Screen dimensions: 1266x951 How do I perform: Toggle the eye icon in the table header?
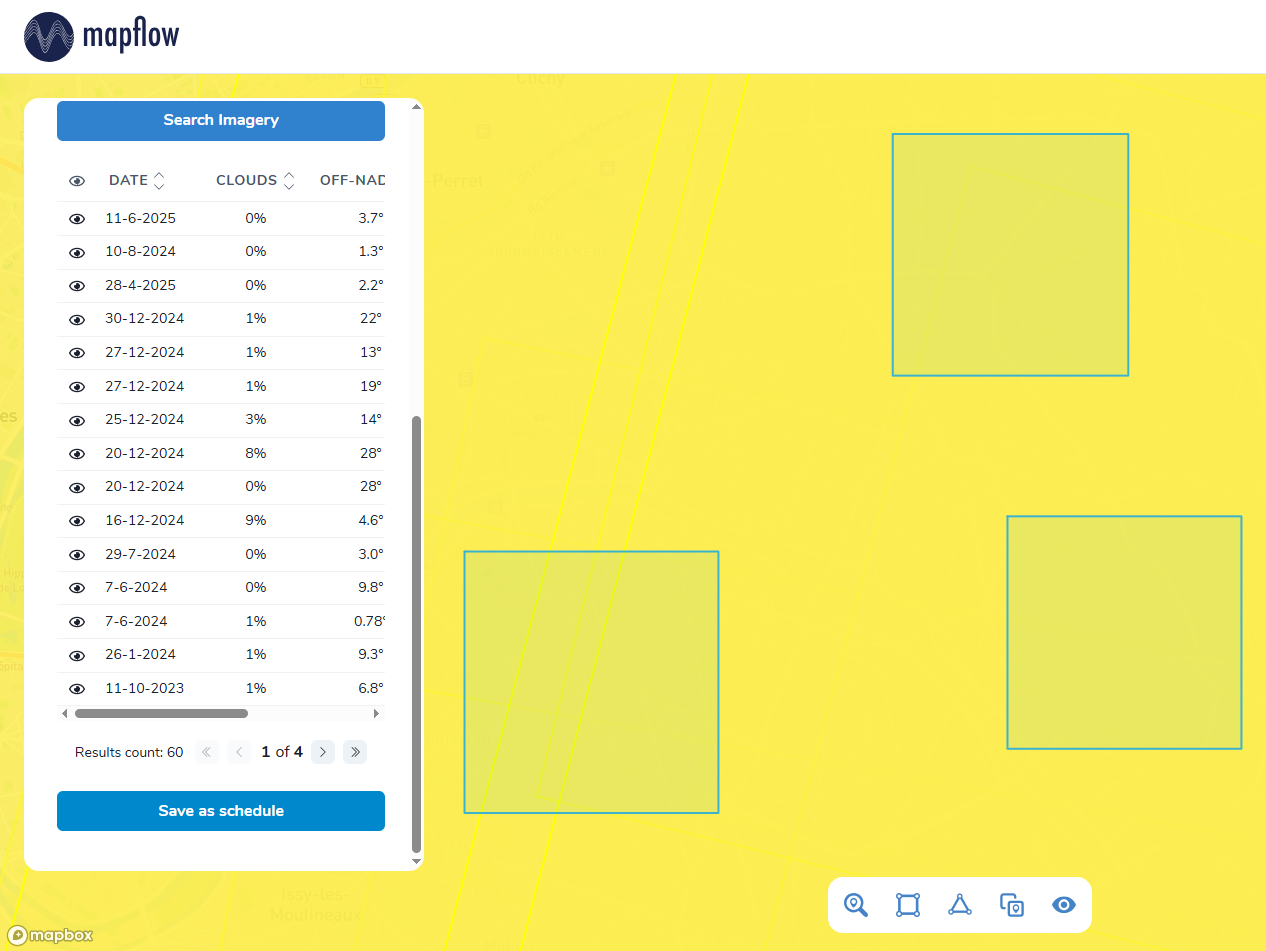(77, 181)
